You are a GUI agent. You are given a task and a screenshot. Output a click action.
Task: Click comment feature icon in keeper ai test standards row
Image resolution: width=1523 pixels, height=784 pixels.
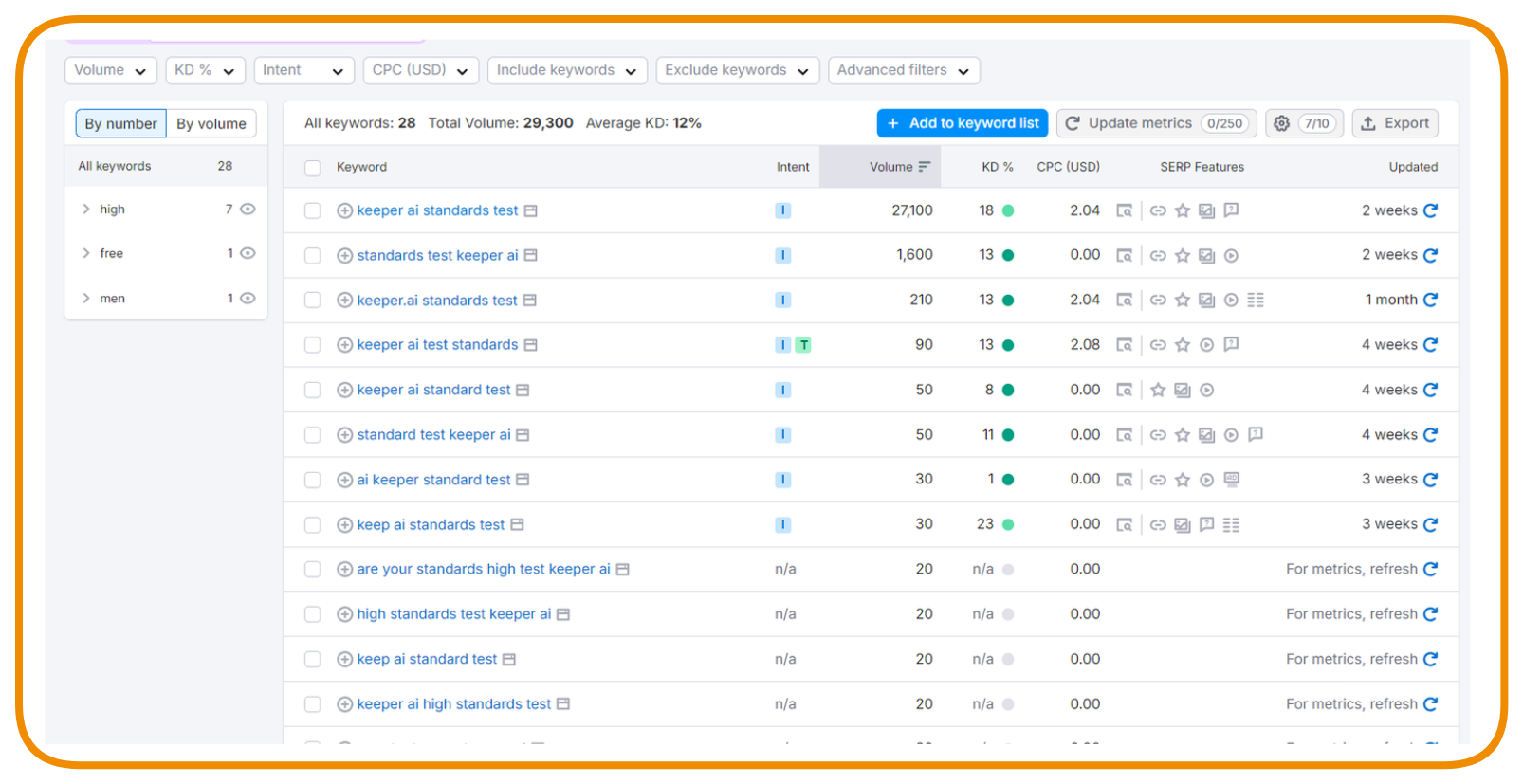coord(1231,344)
